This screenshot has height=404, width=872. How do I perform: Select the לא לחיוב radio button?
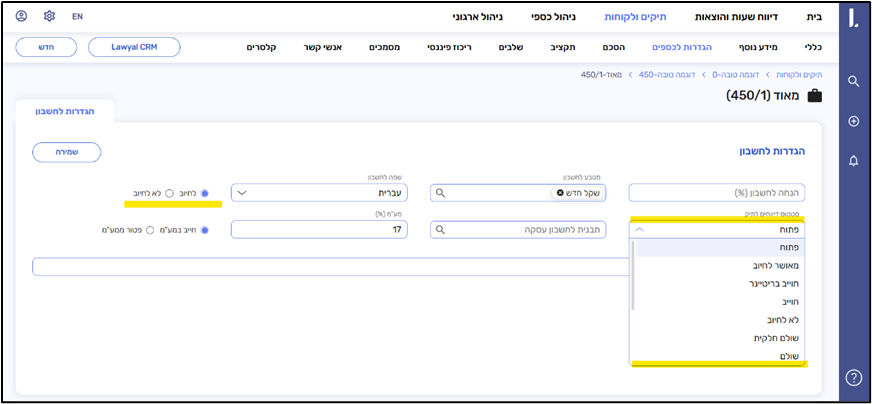pyautogui.click(x=170, y=193)
